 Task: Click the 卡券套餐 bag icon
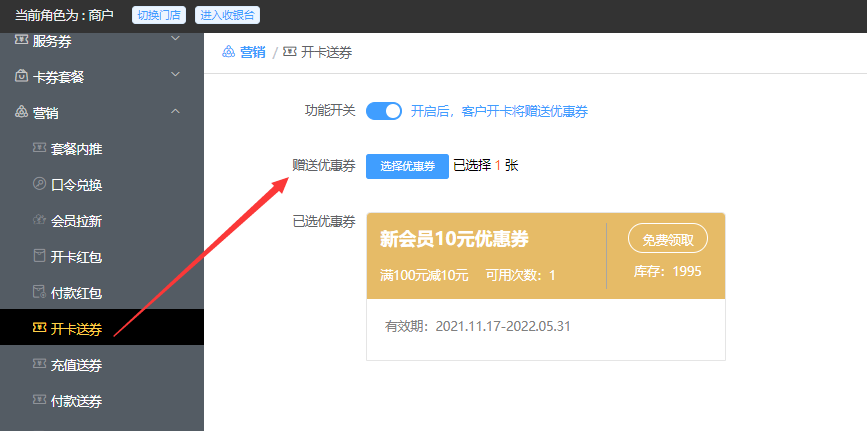coord(22,76)
